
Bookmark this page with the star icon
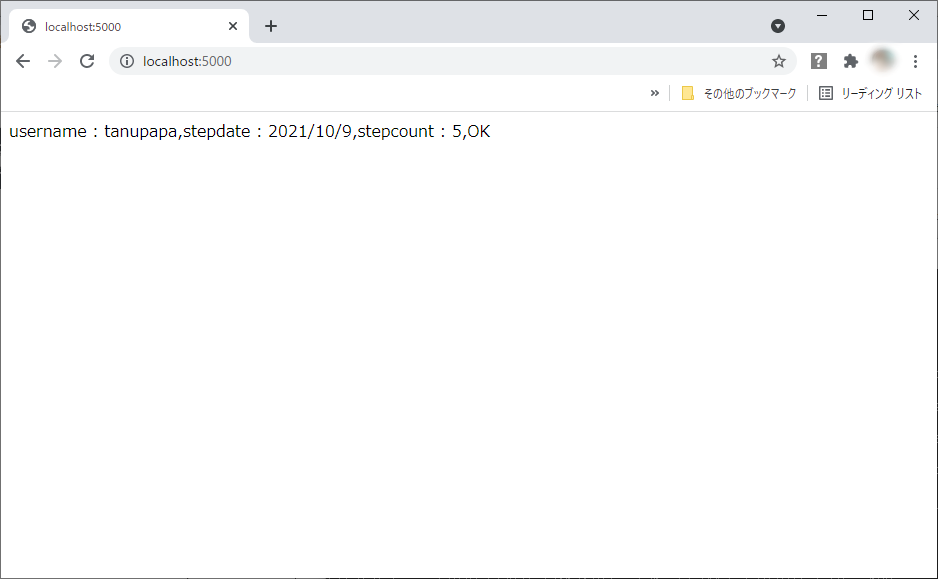click(x=779, y=61)
